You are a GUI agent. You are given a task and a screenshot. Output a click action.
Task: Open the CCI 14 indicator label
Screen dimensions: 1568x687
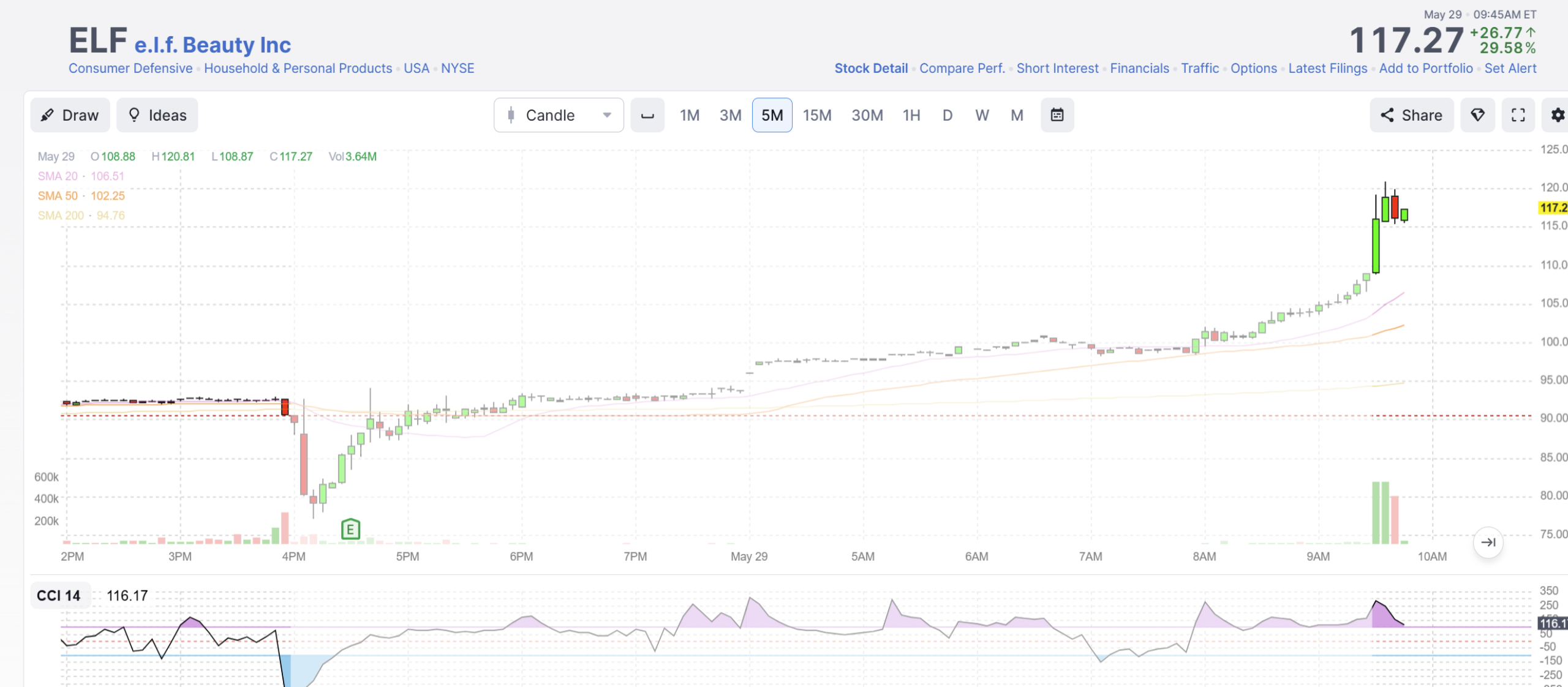click(x=59, y=596)
